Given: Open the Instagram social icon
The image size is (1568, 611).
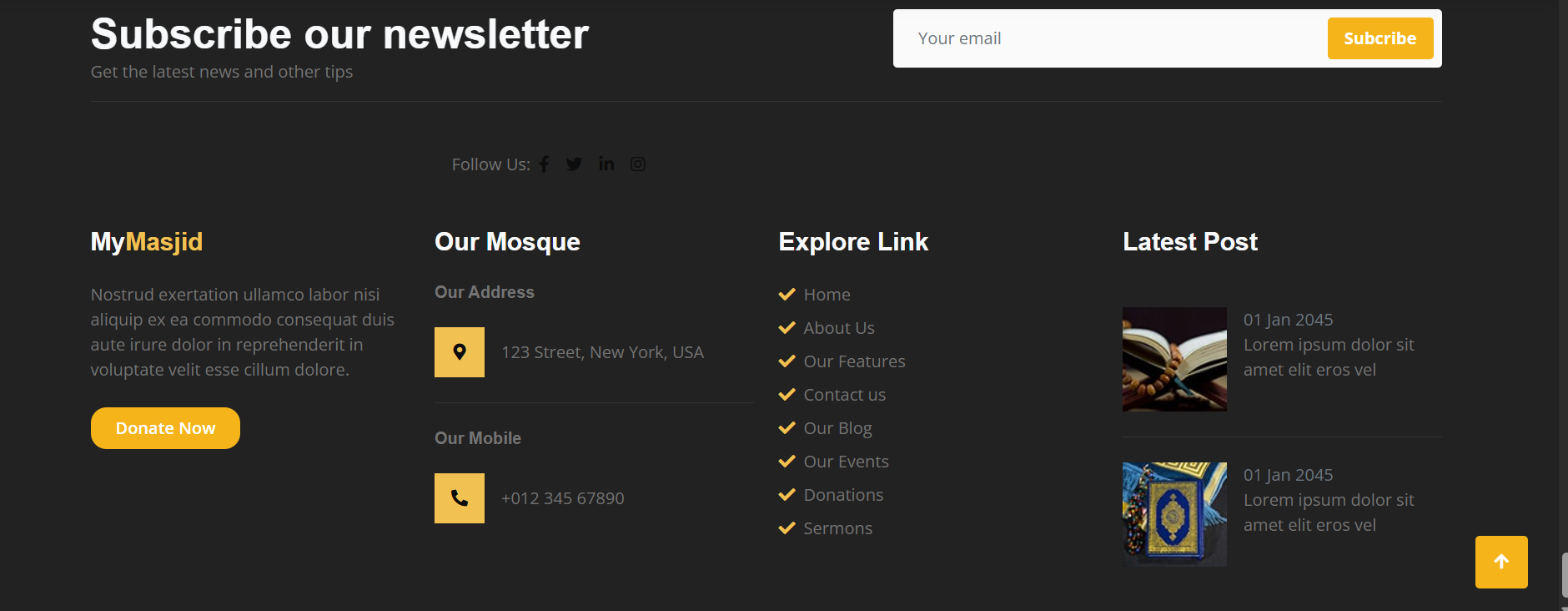Looking at the screenshot, I should 638,164.
